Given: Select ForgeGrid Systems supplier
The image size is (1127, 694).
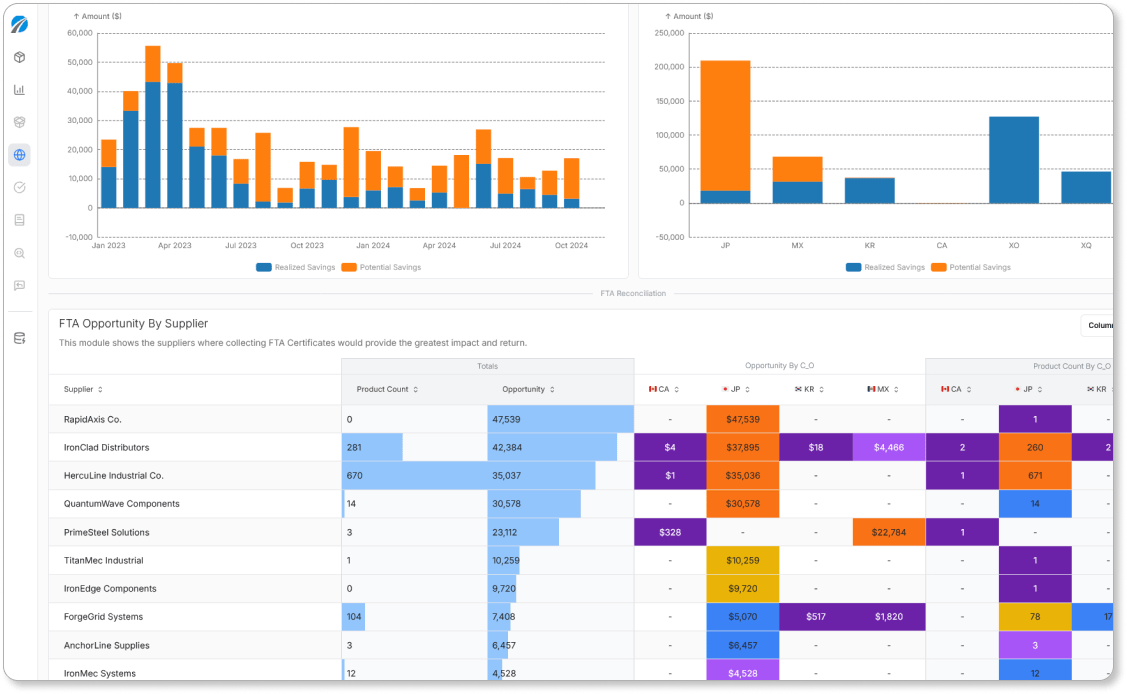Looking at the screenshot, I should pos(104,616).
